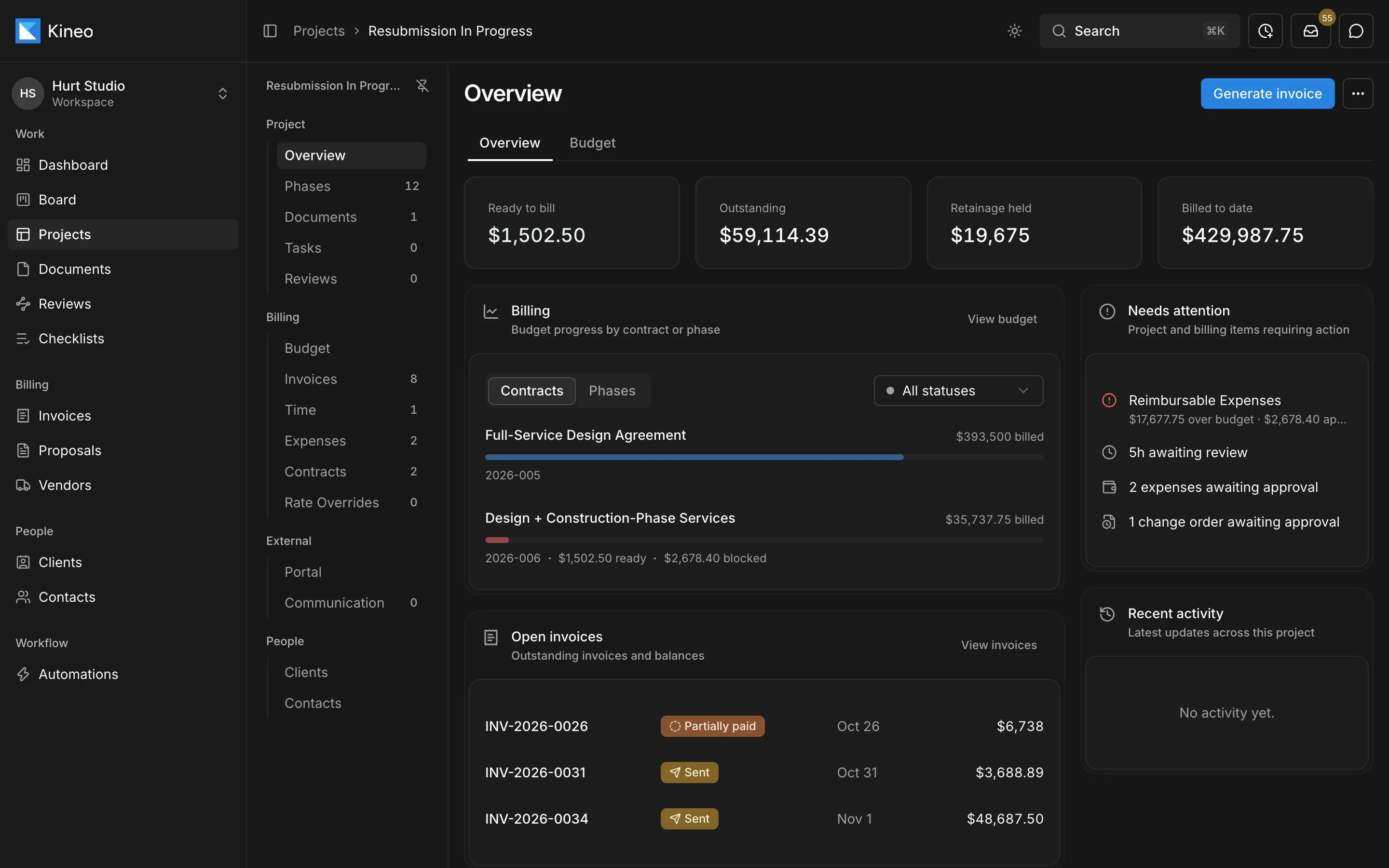Open Documents in the main sidebar
The height and width of the screenshot is (868, 1389).
pyautogui.click(x=123, y=269)
